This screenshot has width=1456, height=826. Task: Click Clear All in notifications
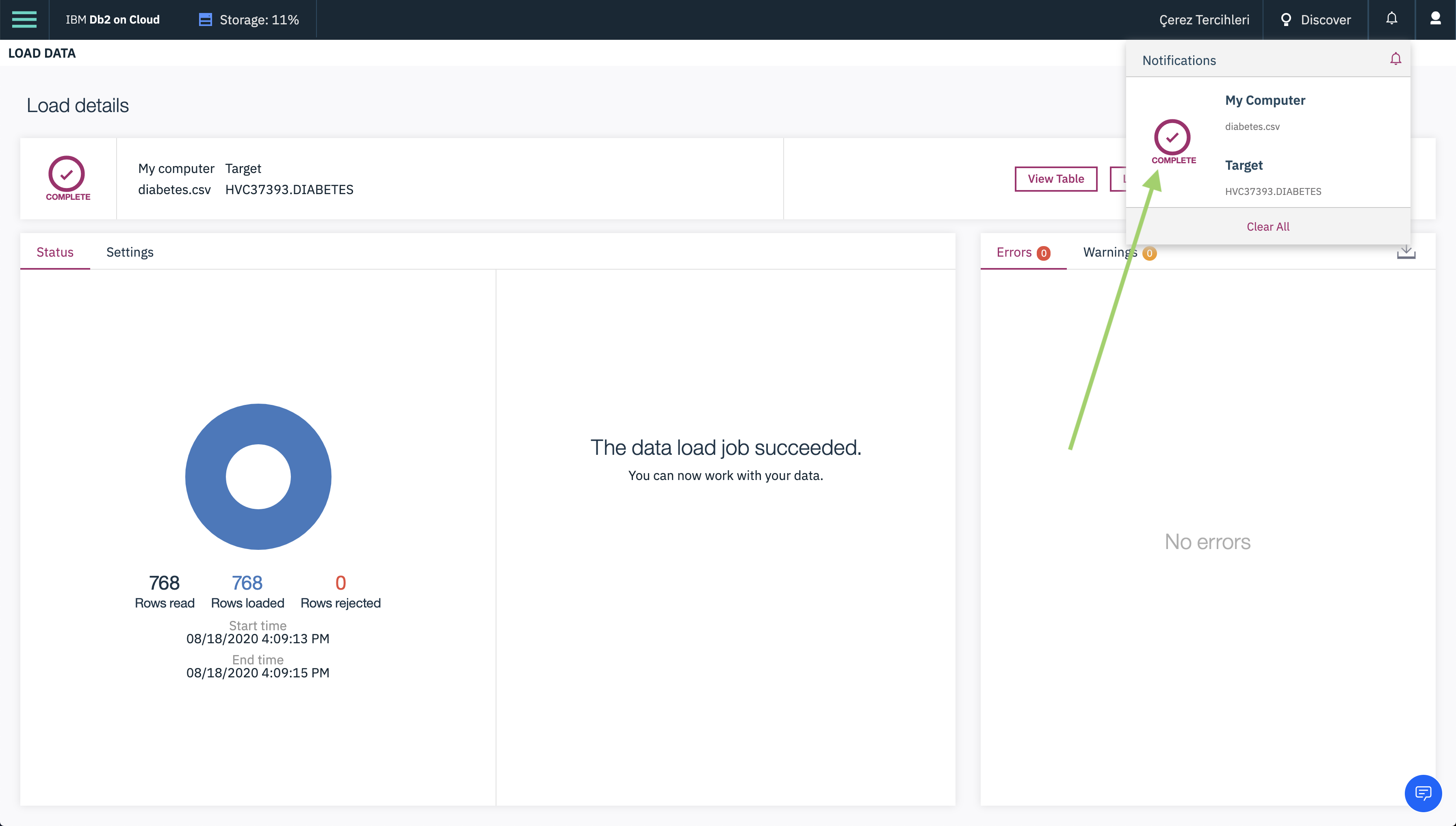click(x=1267, y=226)
